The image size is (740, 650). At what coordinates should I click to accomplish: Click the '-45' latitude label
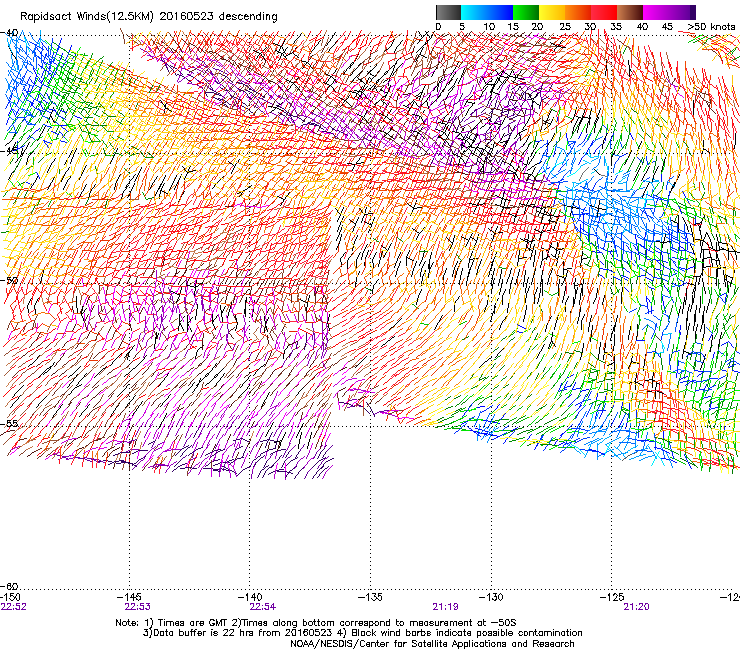[x=9, y=151]
